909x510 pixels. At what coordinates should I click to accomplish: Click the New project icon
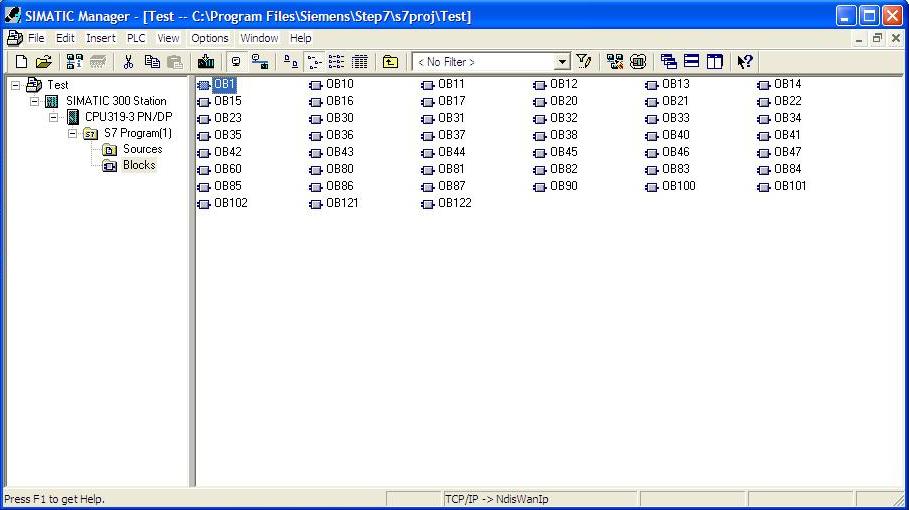[21, 61]
